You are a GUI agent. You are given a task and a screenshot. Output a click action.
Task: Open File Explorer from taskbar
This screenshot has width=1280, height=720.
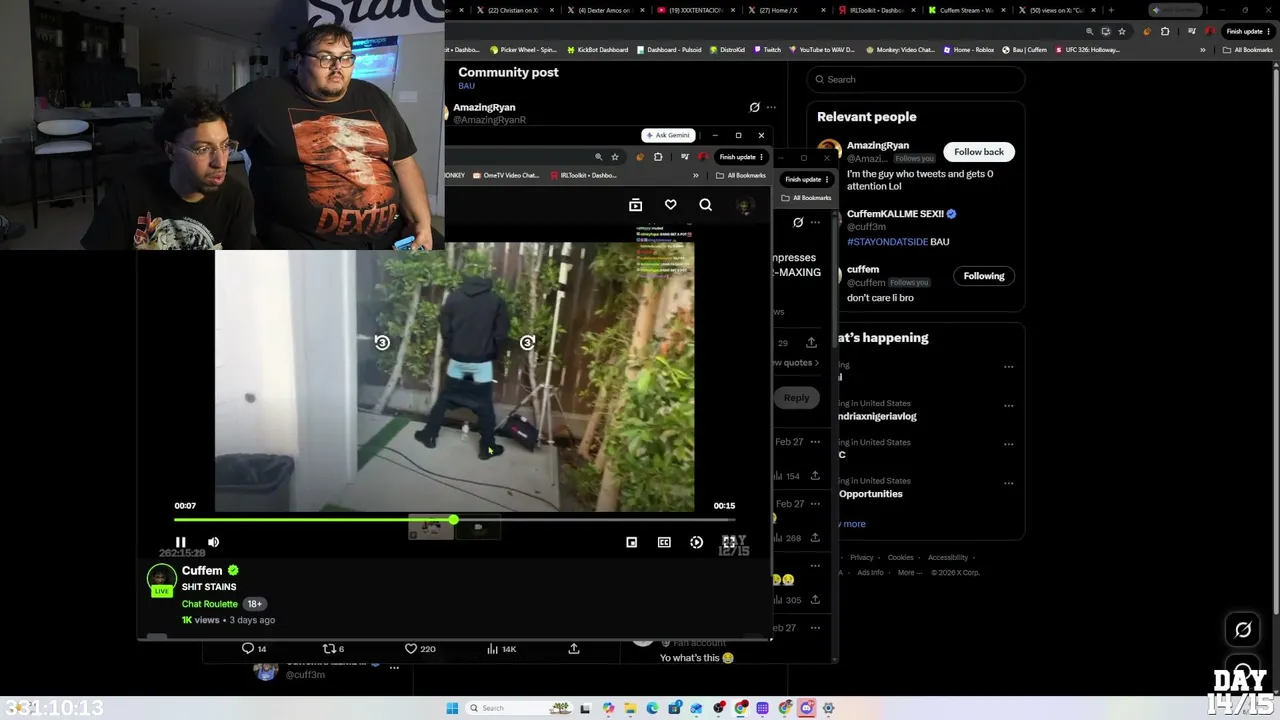[630, 708]
